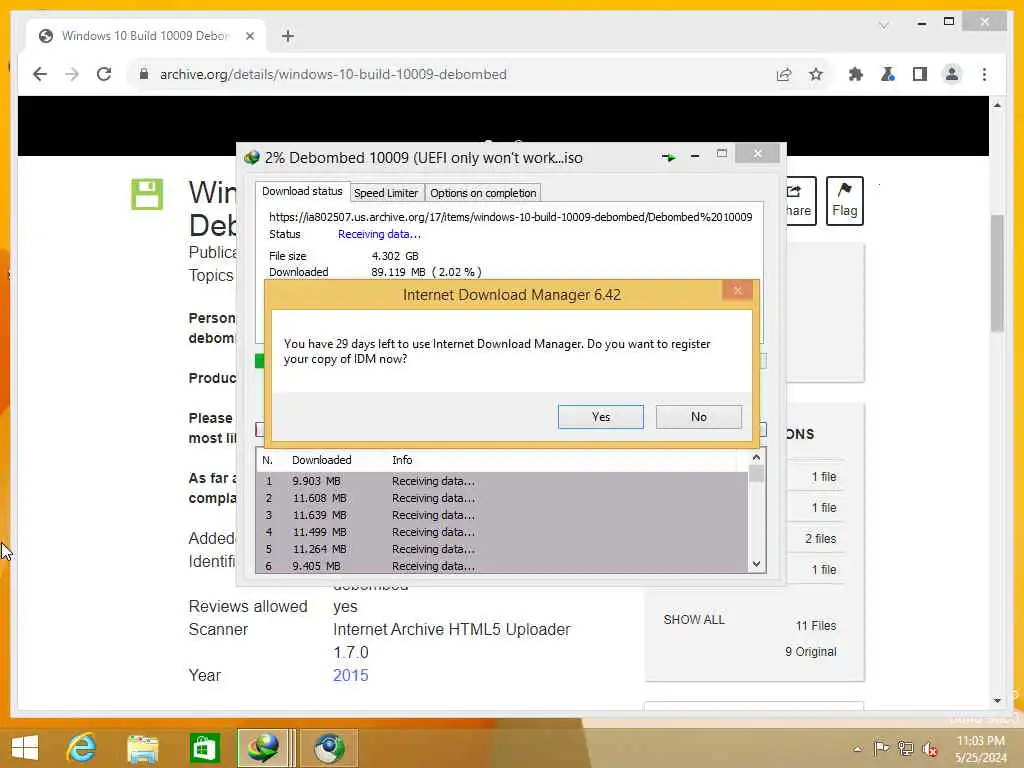This screenshot has height=768, width=1024.
Task: Click the page scrollbar up arrow in Chrome
Action: [997, 105]
